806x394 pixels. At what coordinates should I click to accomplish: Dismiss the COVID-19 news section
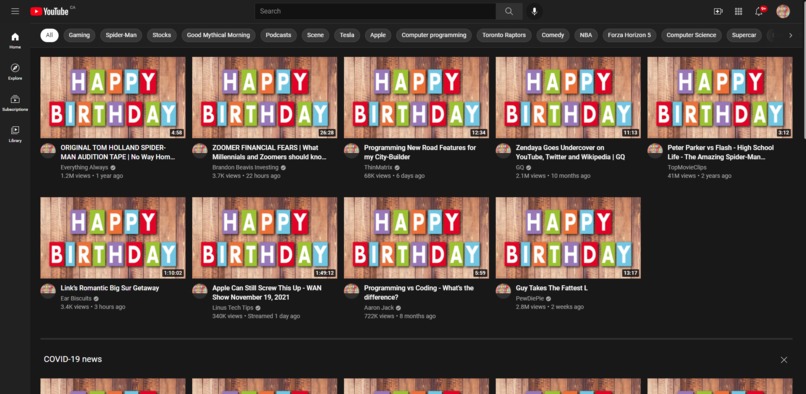783,360
